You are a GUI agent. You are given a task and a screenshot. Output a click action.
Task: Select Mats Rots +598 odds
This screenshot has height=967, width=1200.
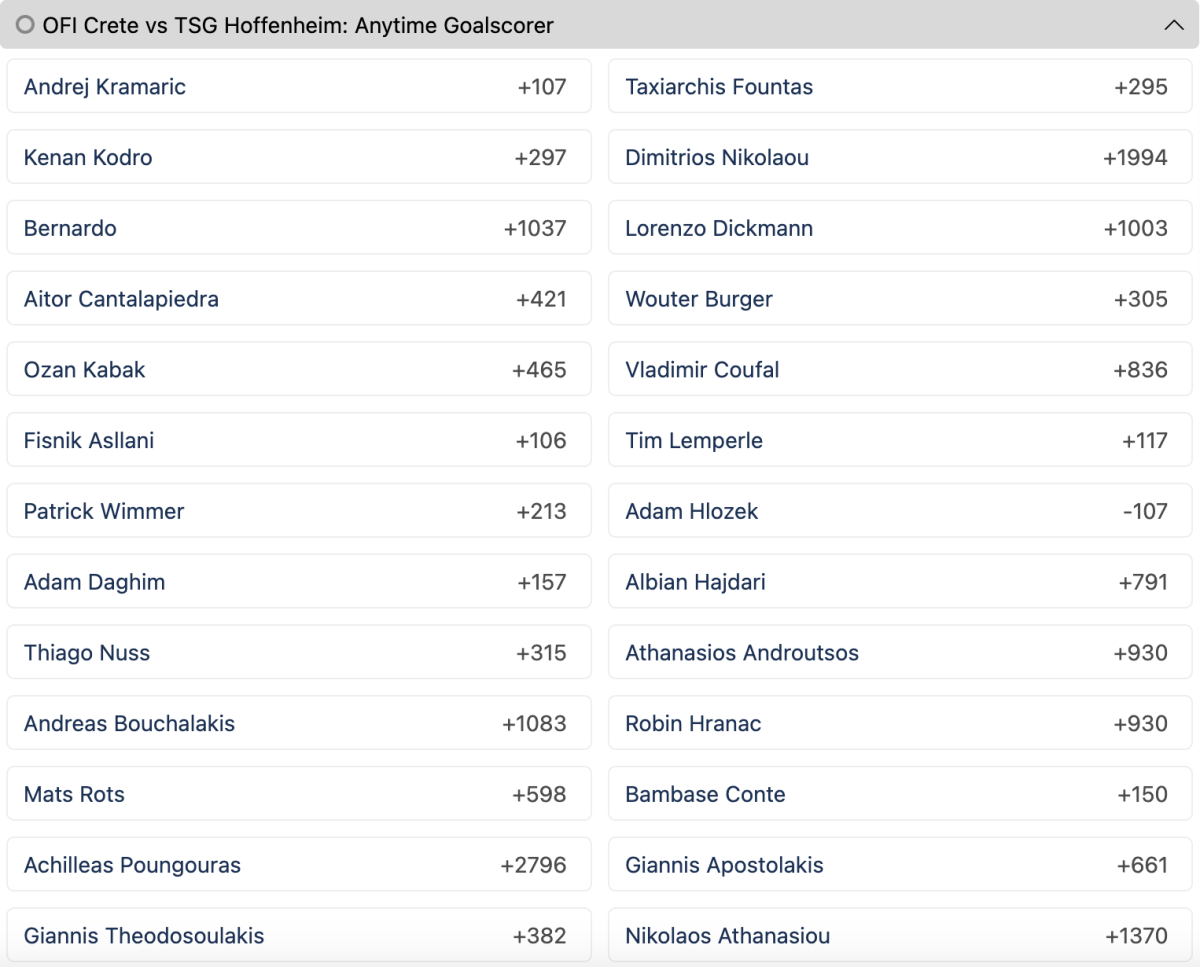click(x=299, y=794)
